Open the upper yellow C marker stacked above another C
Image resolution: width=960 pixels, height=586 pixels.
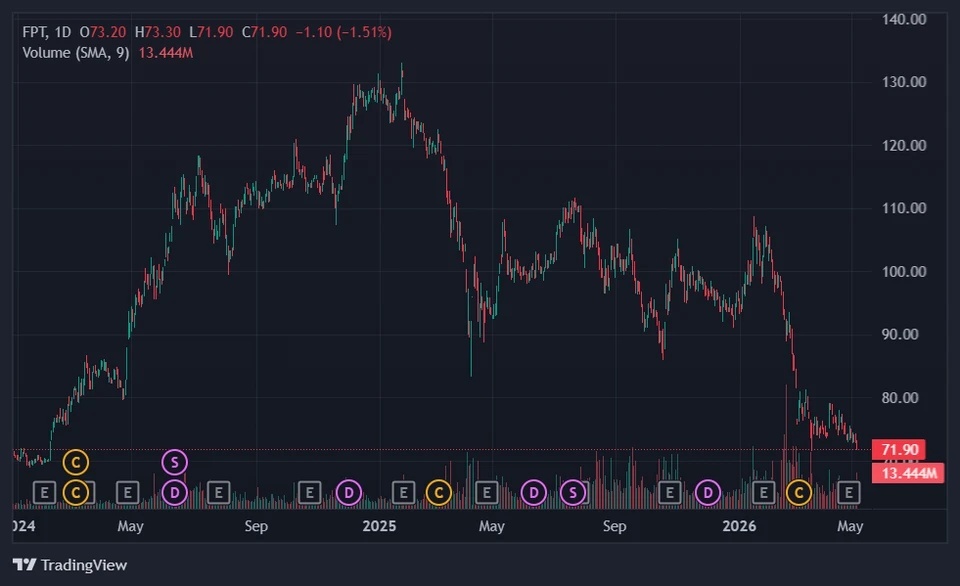click(76, 462)
